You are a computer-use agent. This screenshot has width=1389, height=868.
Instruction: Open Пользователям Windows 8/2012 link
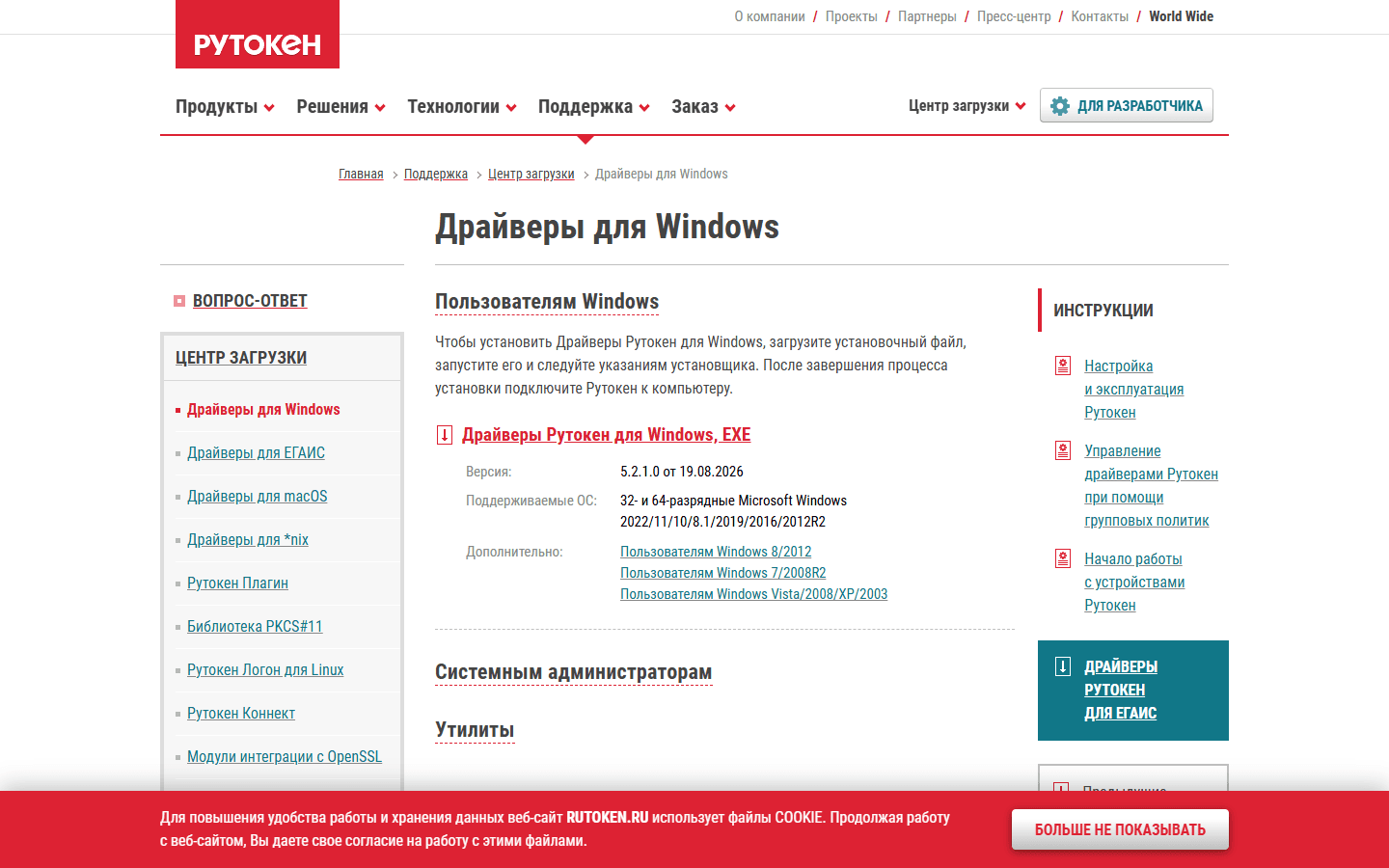pos(716,552)
